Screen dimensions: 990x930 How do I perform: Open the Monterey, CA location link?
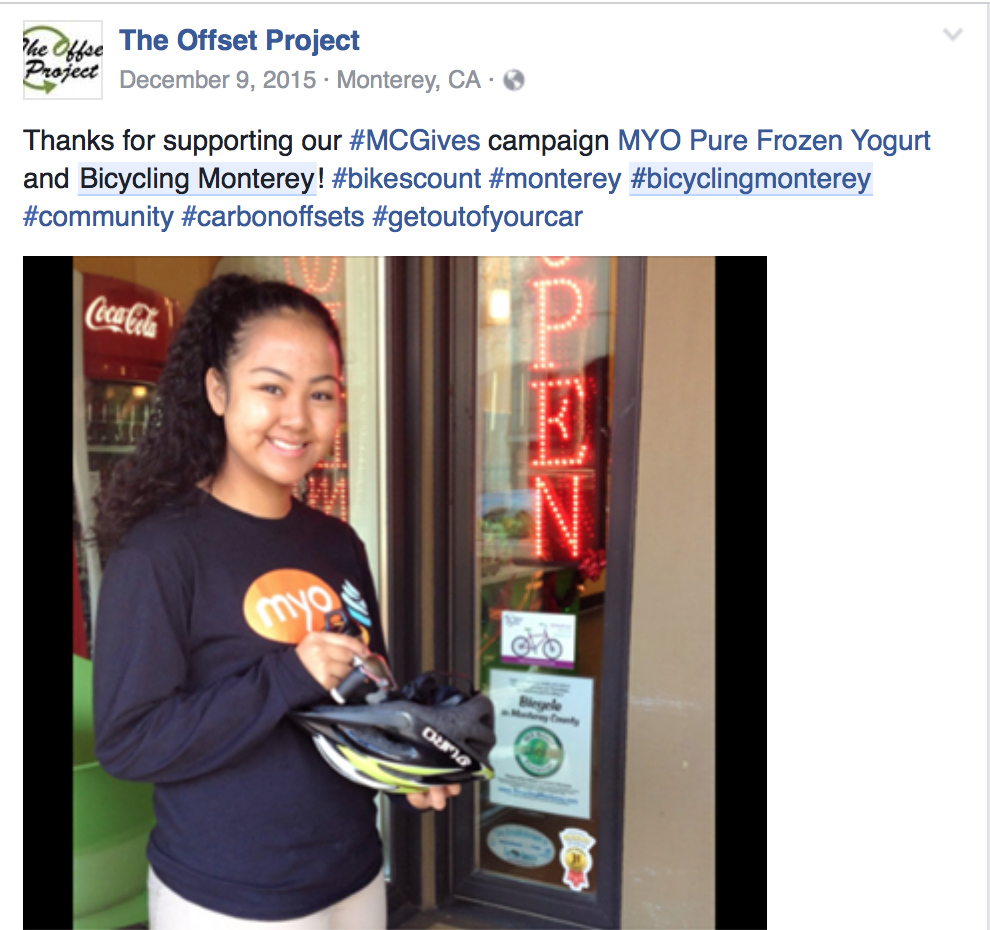click(409, 80)
